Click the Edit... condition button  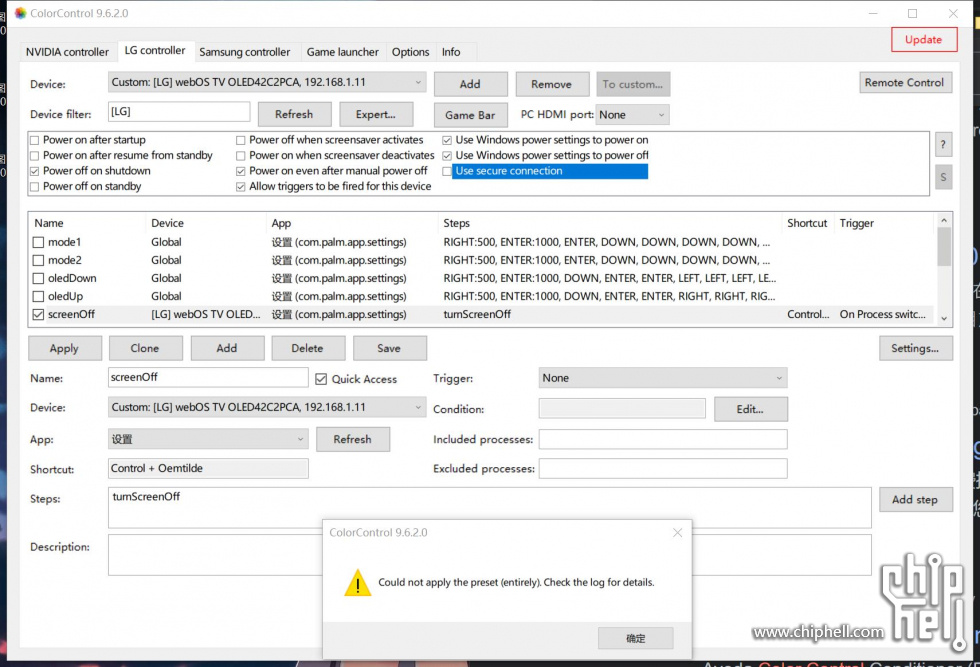click(751, 409)
